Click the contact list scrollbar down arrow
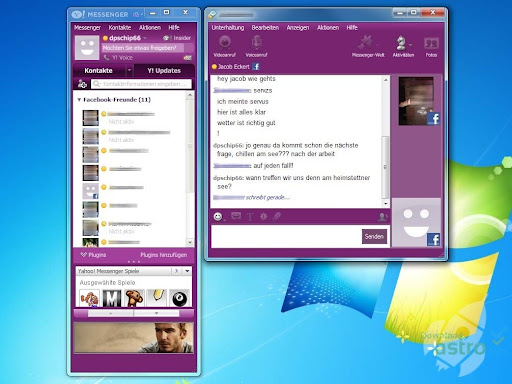 point(190,242)
